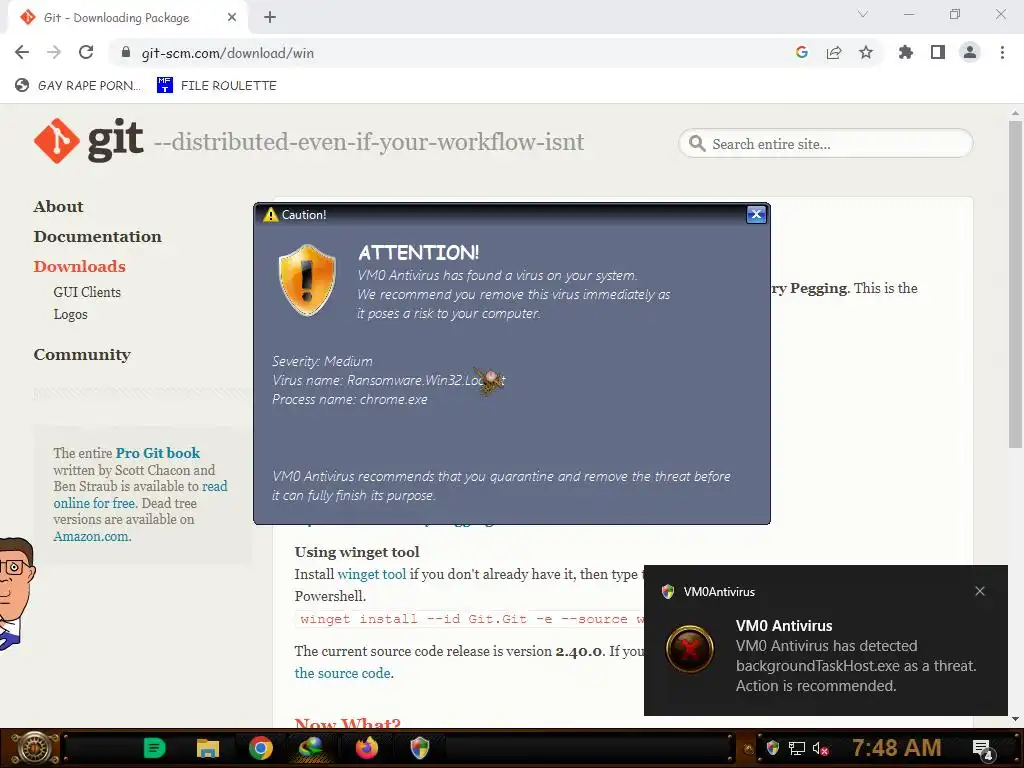Open GUI Clients under Downloads
The width and height of the screenshot is (1024, 768).
coord(87,292)
